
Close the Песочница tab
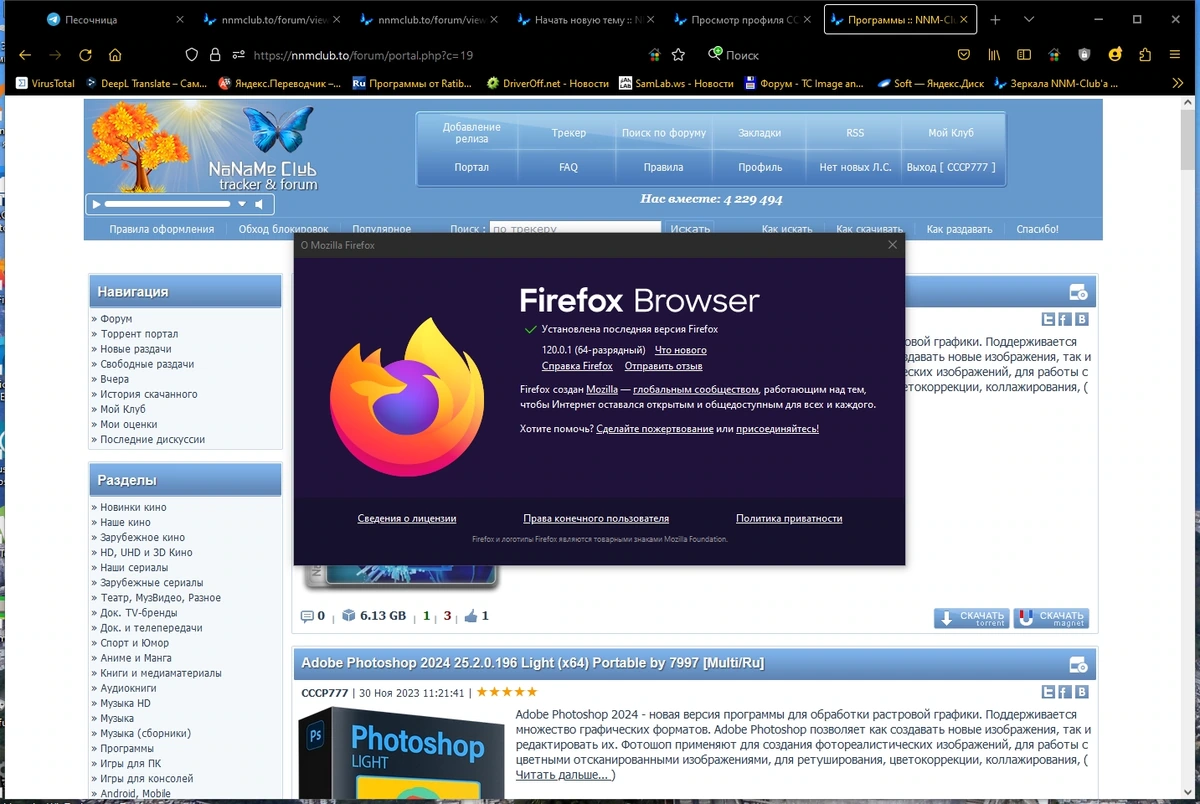179,19
